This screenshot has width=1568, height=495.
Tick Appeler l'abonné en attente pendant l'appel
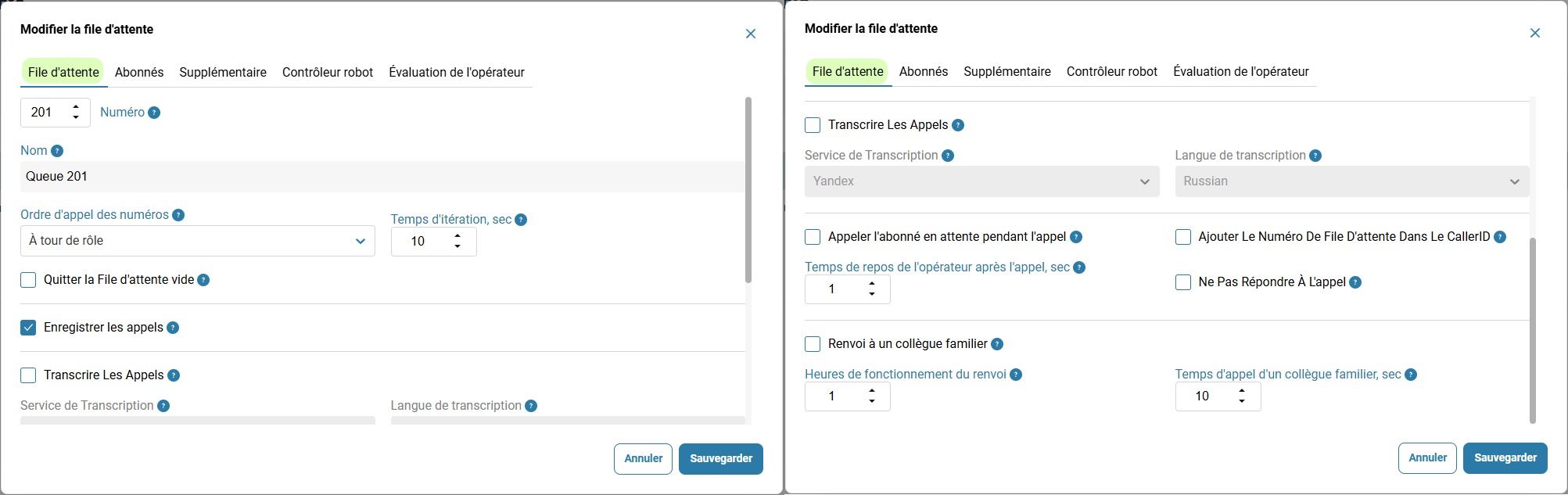[x=813, y=237]
